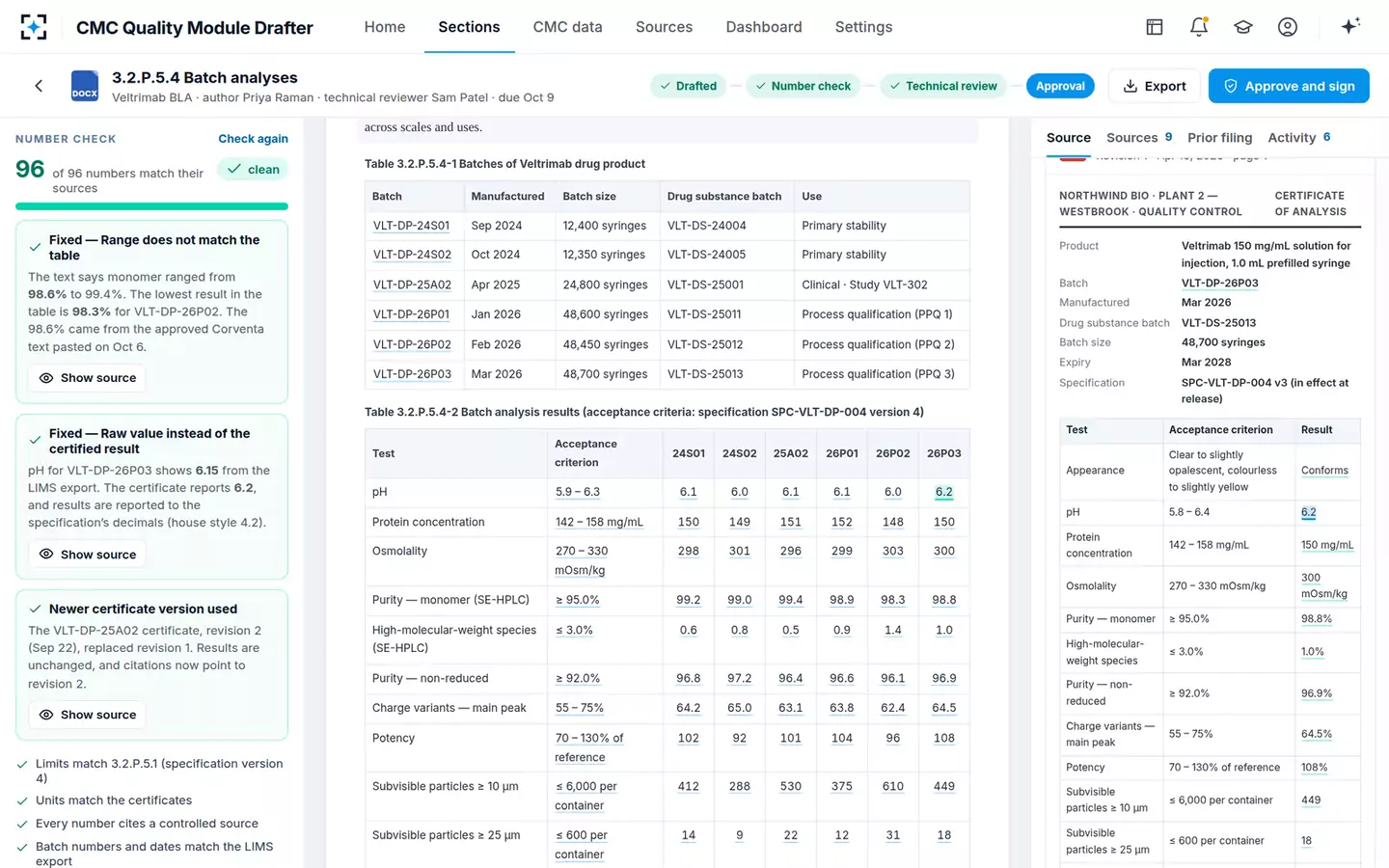
Task: Click certificate Appearance result Conforms
Action: click(x=1324, y=471)
